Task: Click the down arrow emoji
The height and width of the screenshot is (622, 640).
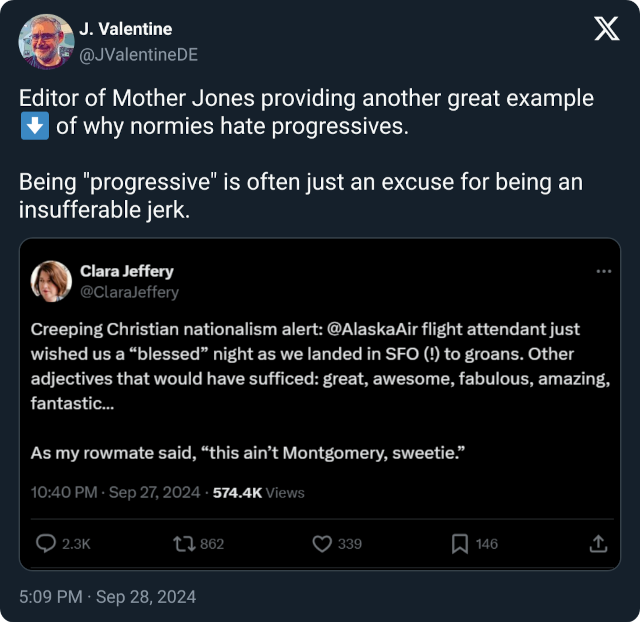Action: [31, 126]
